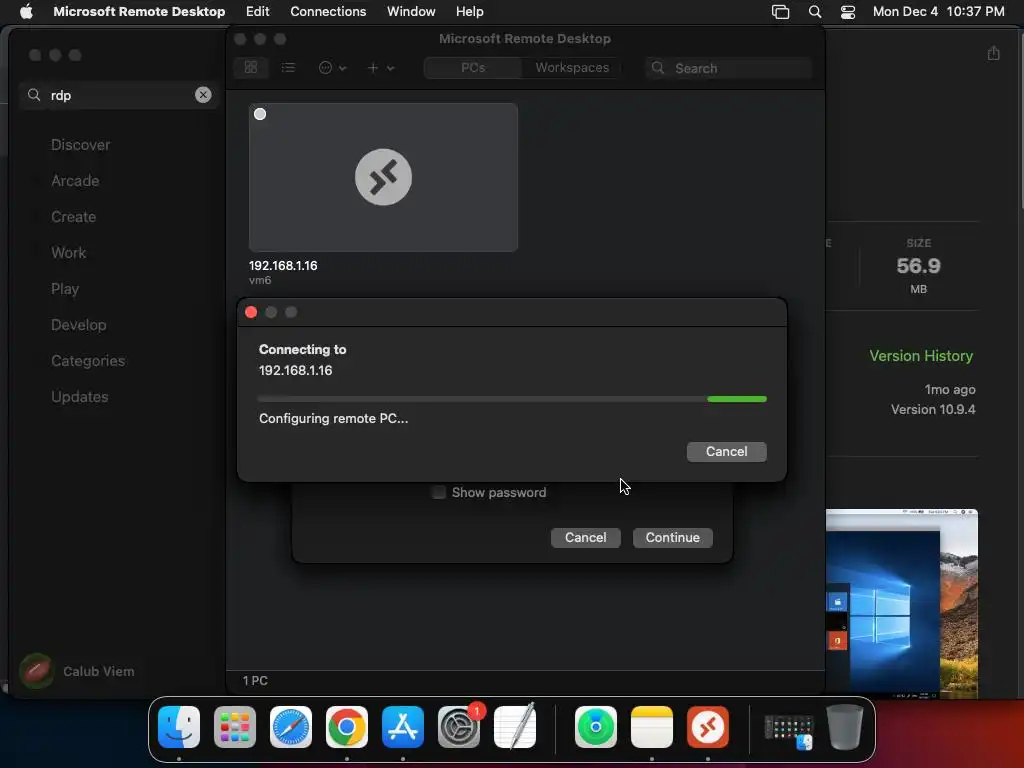Click the 192.168.1.16 PC name label
Image resolution: width=1024 pixels, height=768 pixels.
pos(283,266)
